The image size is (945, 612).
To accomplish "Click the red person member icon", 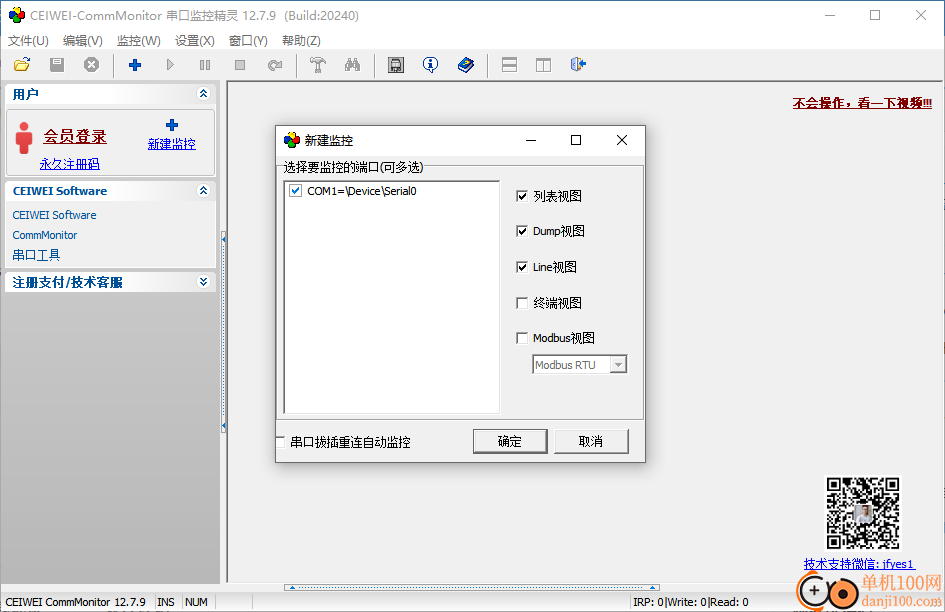I will 24,137.
